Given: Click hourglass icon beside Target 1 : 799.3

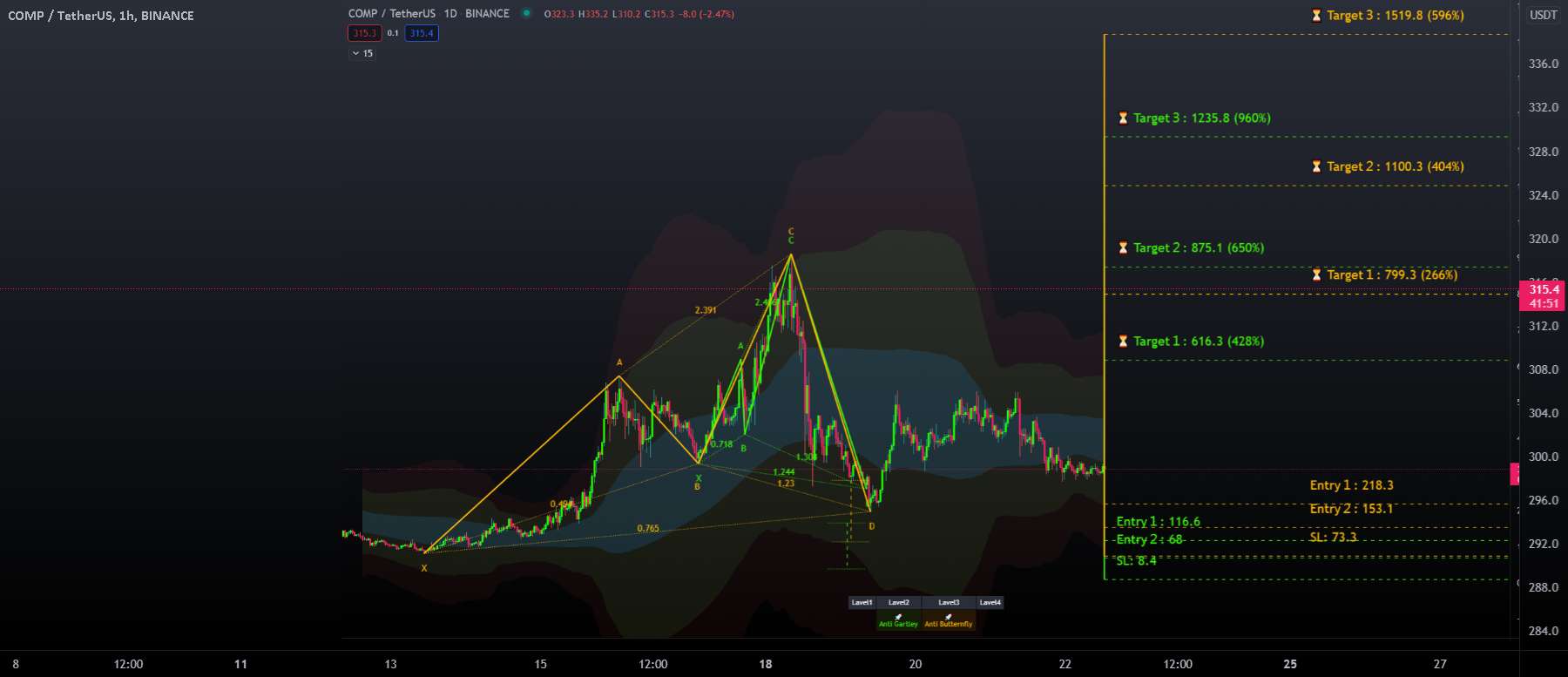Looking at the screenshot, I should (x=1316, y=275).
